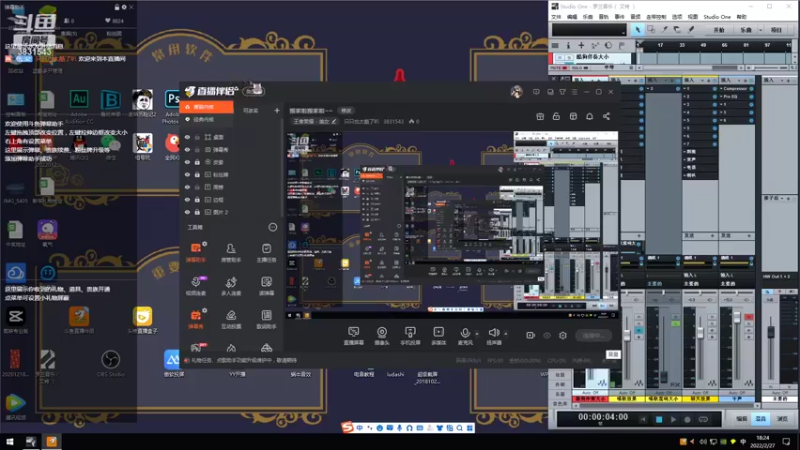The height and width of the screenshot is (450, 800).
Task: Click the marker flag icon in Studio One
Action: tap(622, 45)
